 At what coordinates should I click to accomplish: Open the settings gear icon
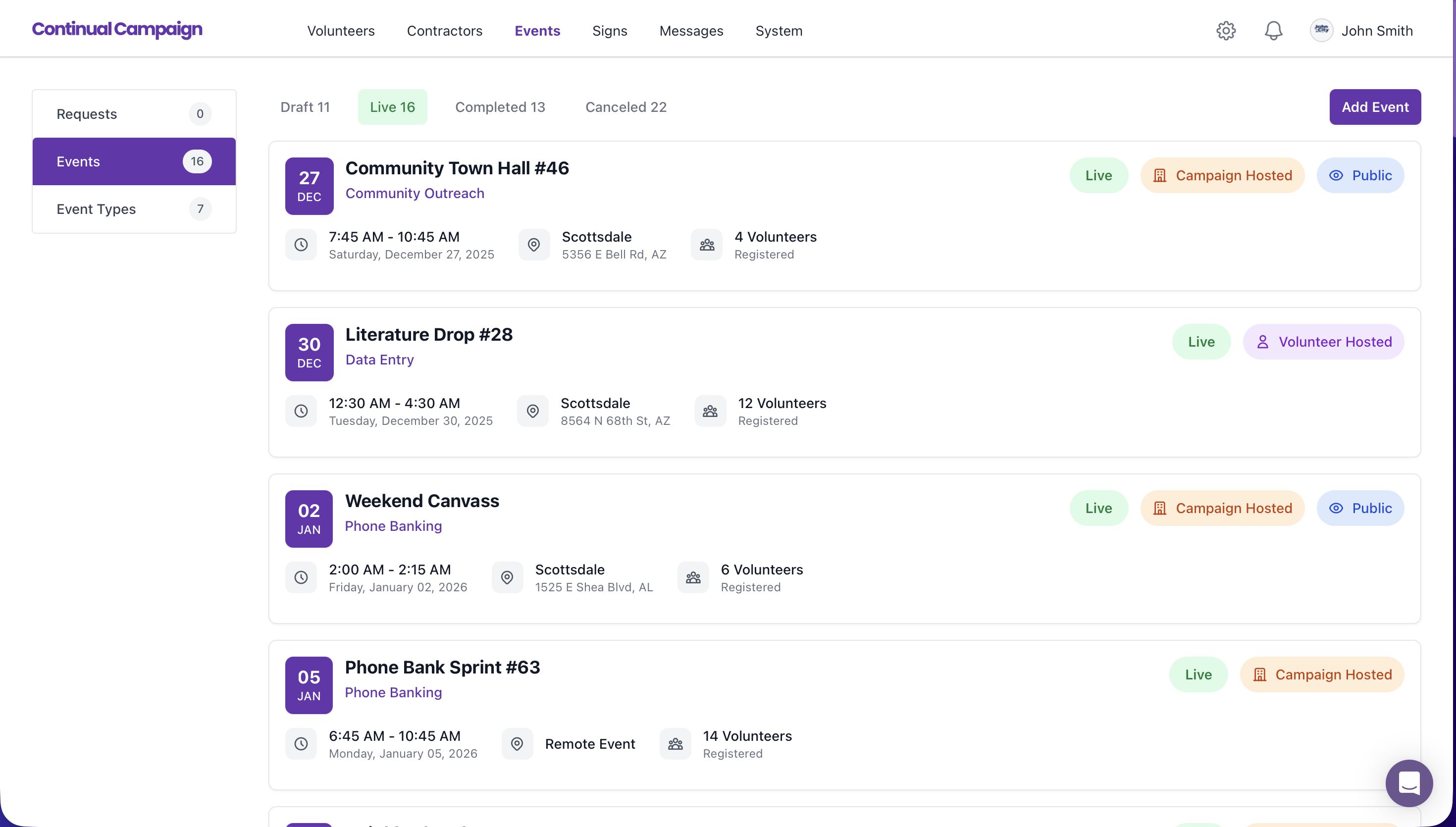click(1225, 31)
